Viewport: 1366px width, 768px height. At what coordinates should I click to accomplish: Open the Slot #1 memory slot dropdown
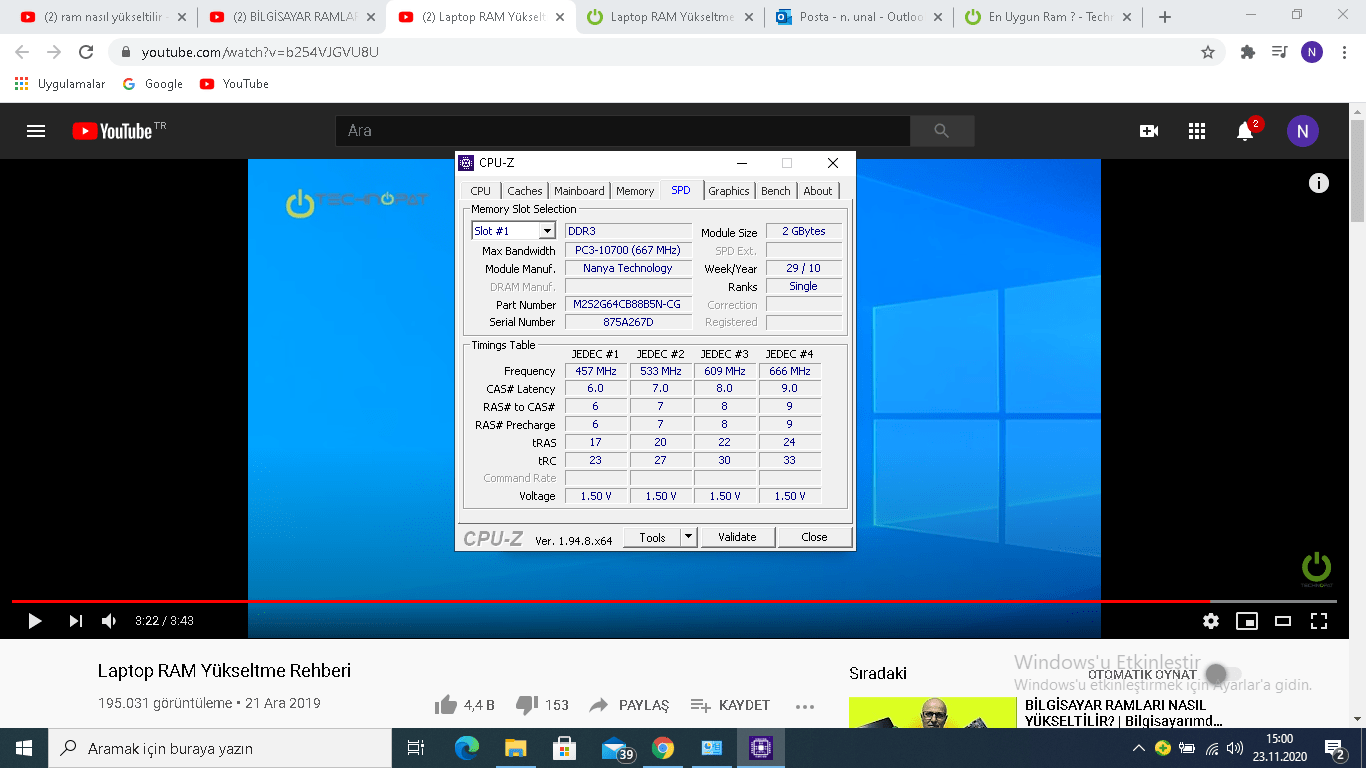coord(513,231)
